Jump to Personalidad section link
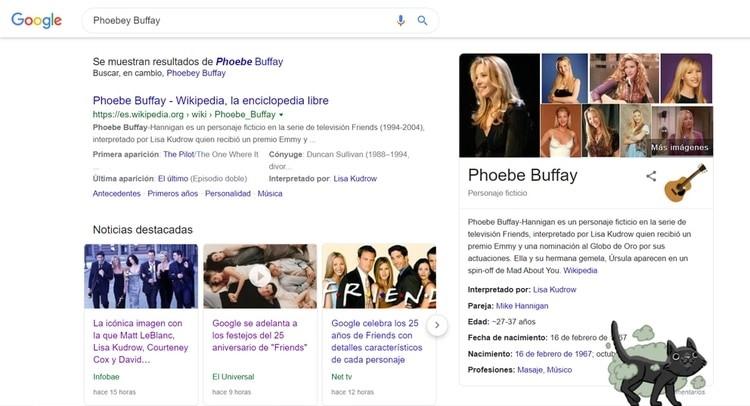 228,194
